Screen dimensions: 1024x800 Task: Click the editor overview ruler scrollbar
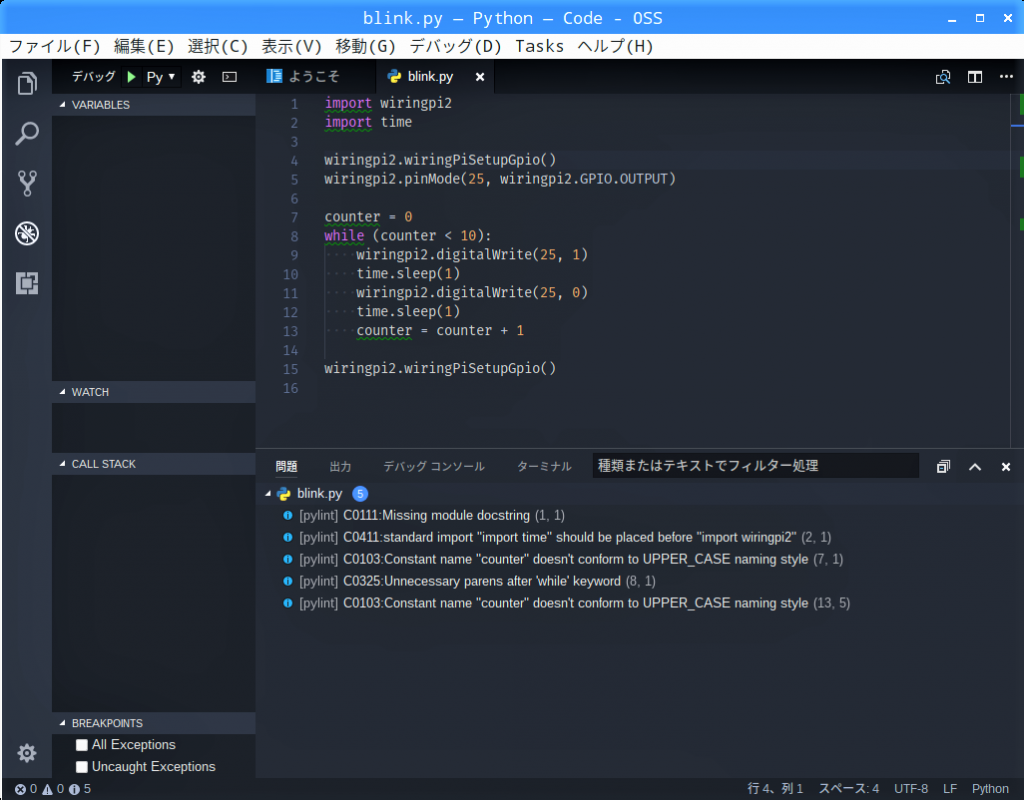1017,270
